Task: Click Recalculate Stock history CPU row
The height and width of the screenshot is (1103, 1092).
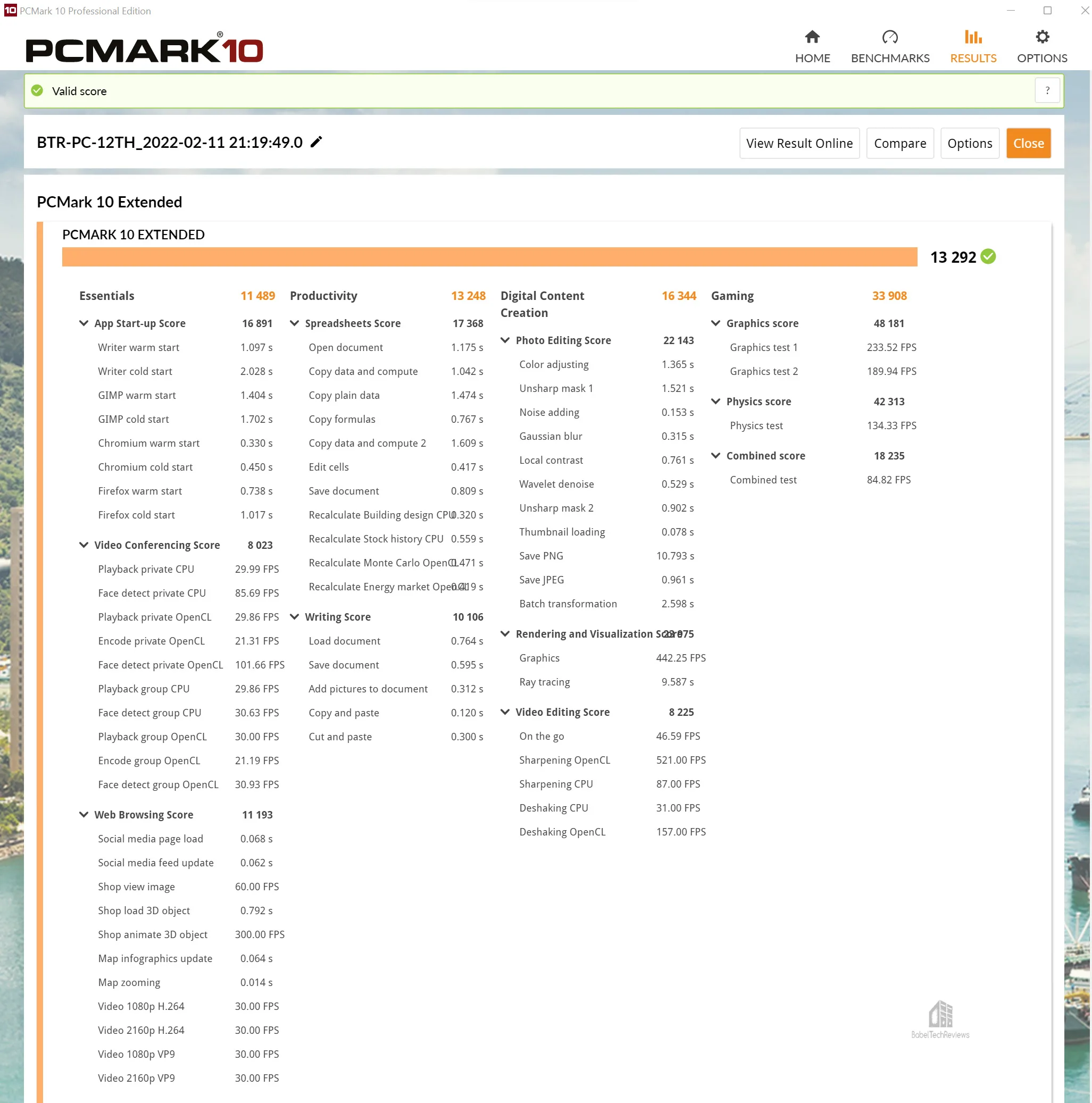Action: pos(396,539)
